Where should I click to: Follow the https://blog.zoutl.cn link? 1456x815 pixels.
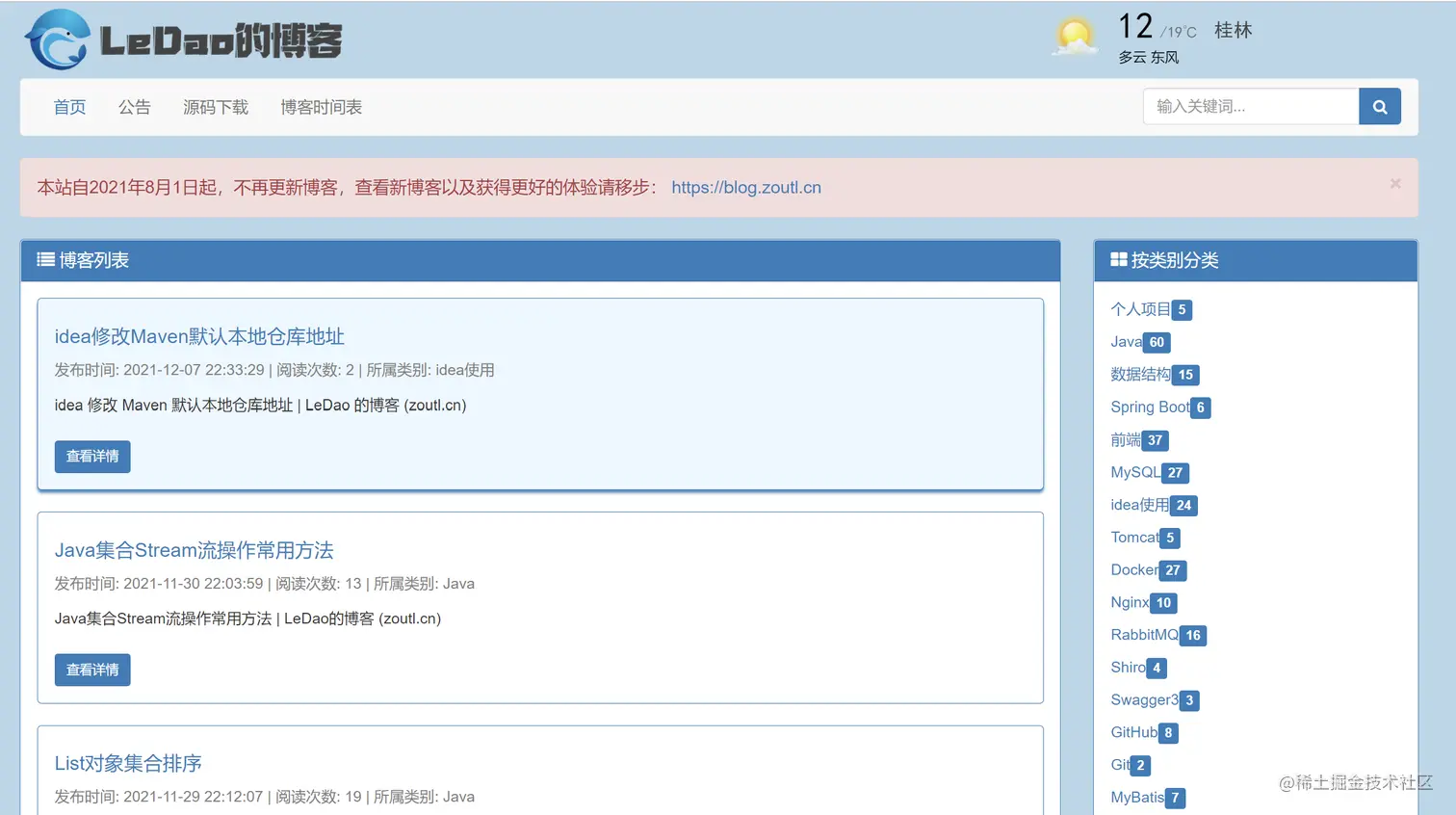(746, 188)
